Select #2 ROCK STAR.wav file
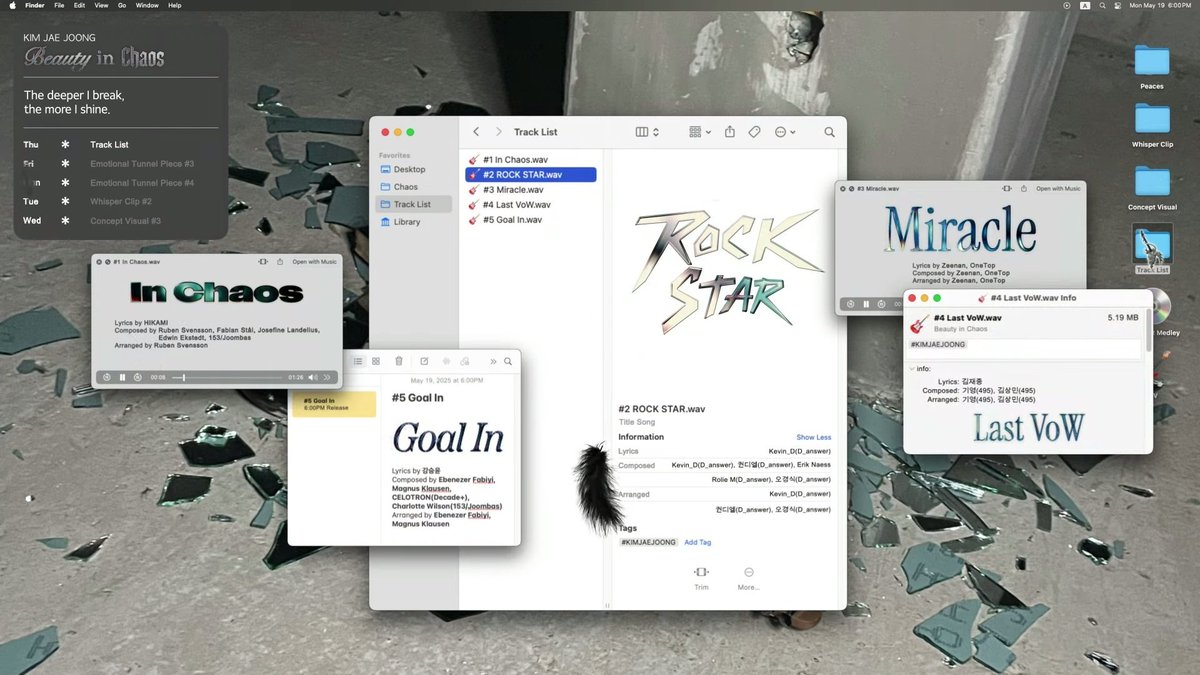 pos(531,175)
